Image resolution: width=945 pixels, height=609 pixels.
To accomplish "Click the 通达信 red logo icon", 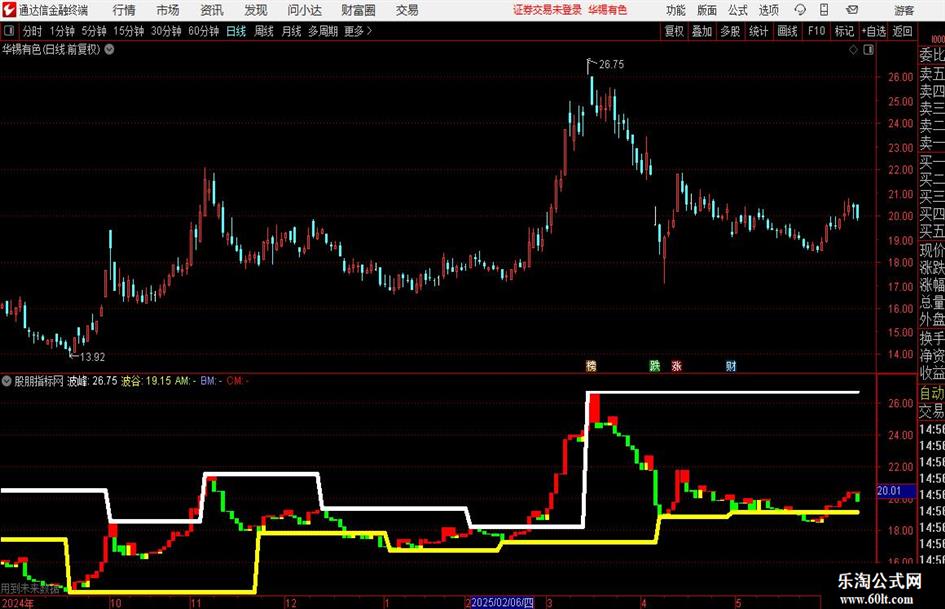I will [x=9, y=10].
